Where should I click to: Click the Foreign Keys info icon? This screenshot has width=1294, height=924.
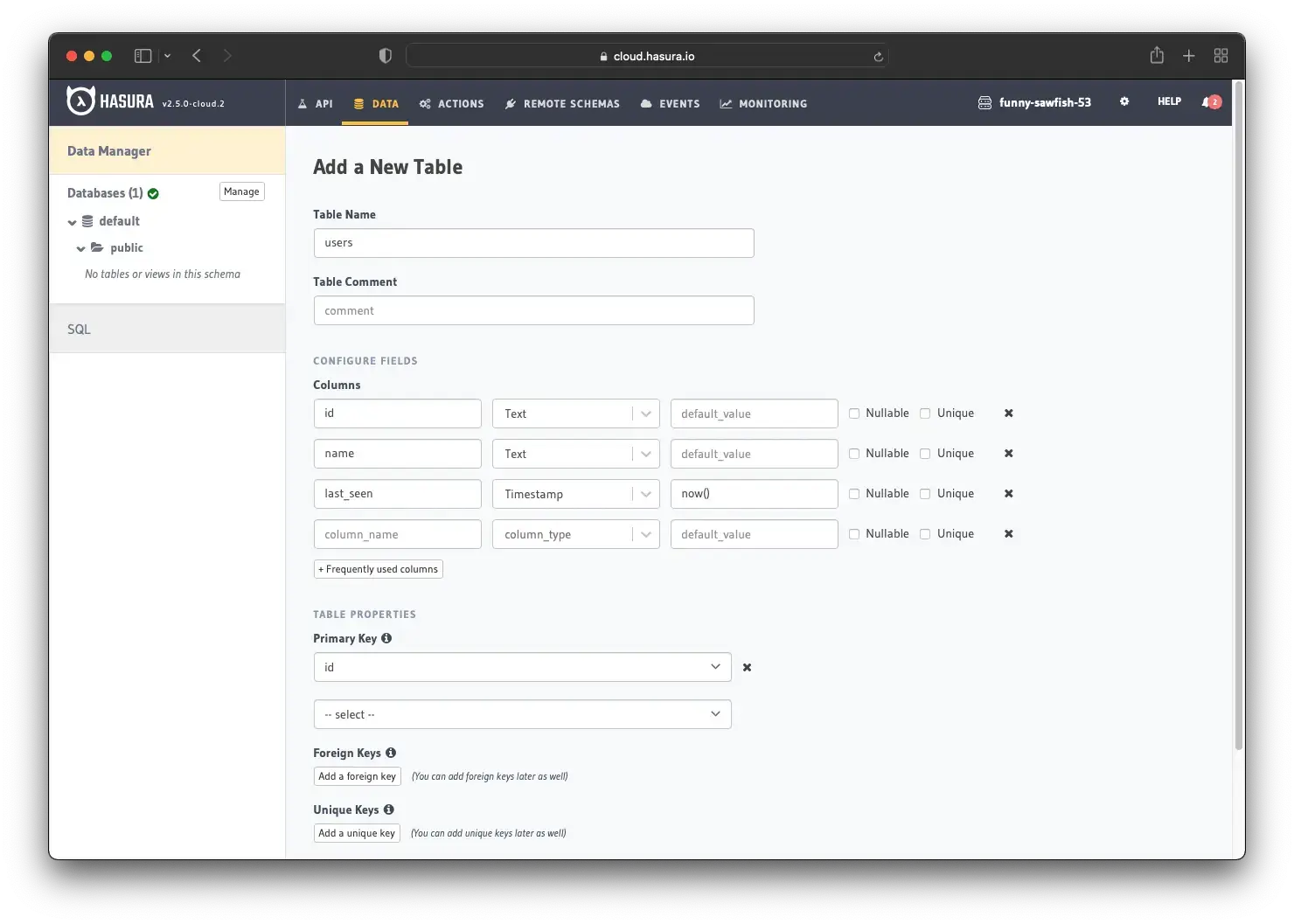click(x=391, y=753)
